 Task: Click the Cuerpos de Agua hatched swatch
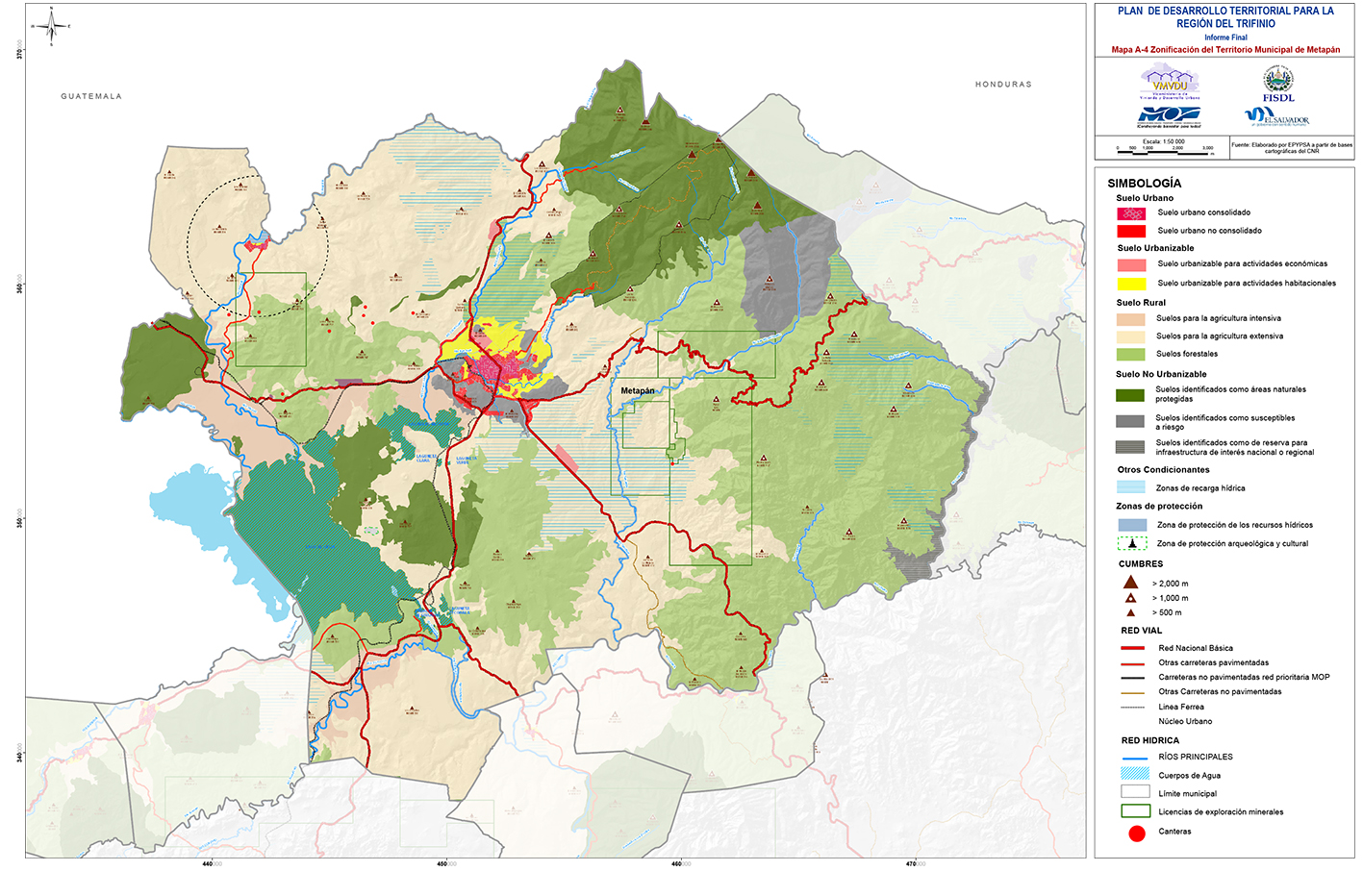pos(1135,774)
